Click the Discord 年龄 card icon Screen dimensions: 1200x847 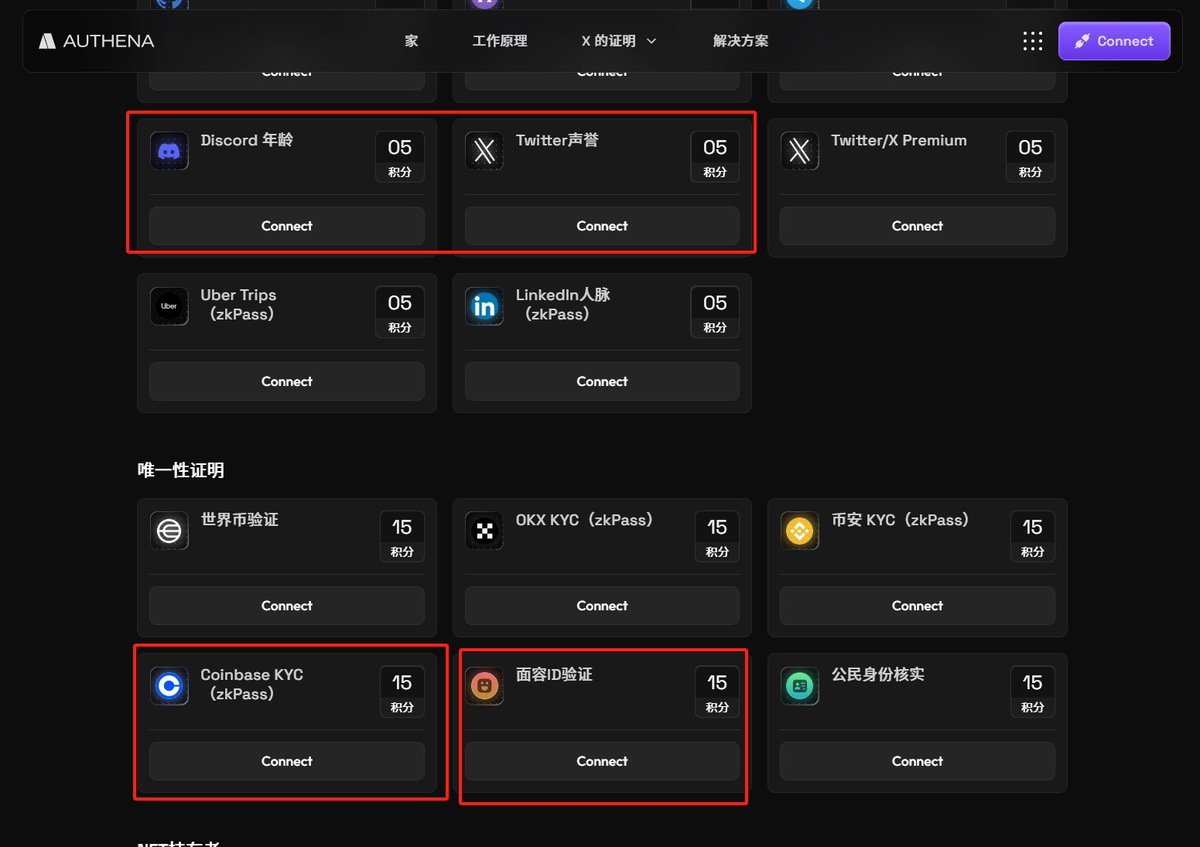pyautogui.click(x=169, y=151)
